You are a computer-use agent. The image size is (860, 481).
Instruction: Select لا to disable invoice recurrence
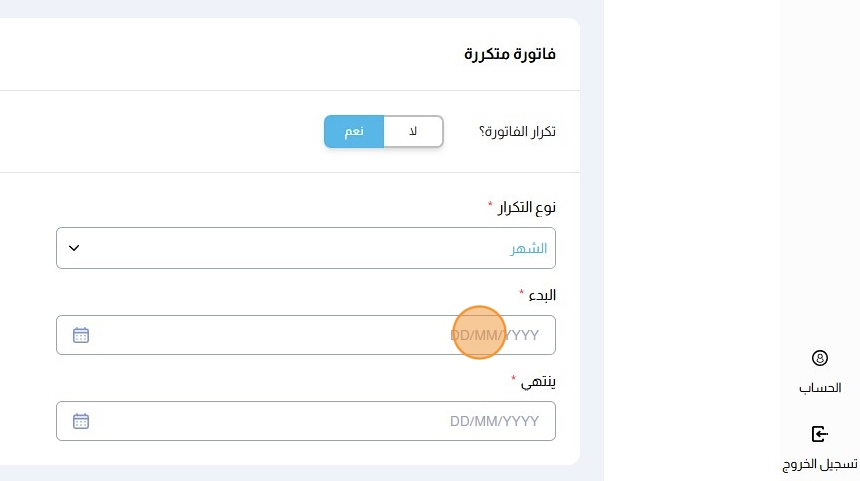(413, 131)
